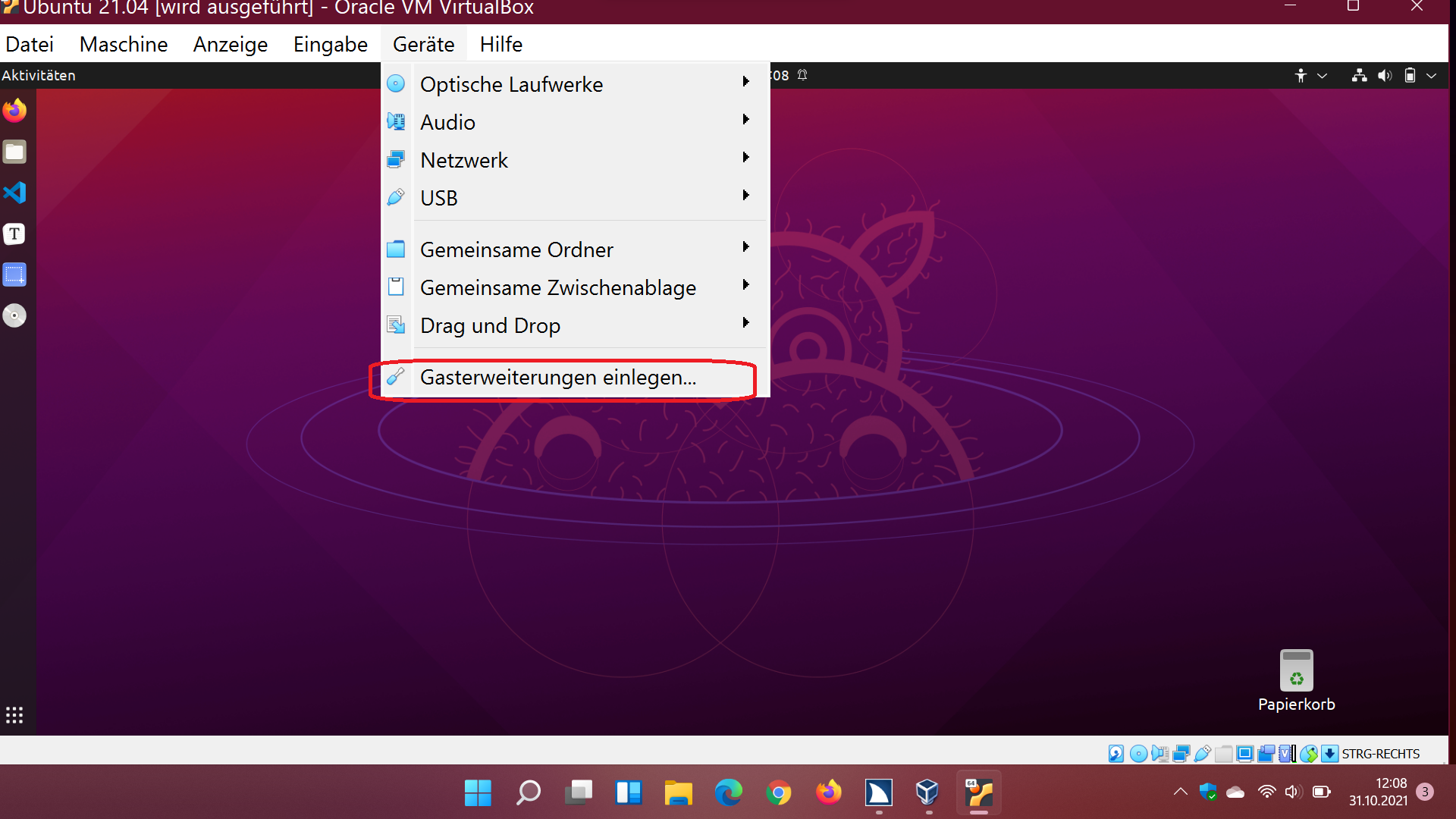The image size is (1456, 819).
Task: Click the display status bar icon
Action: [1244, 754]
